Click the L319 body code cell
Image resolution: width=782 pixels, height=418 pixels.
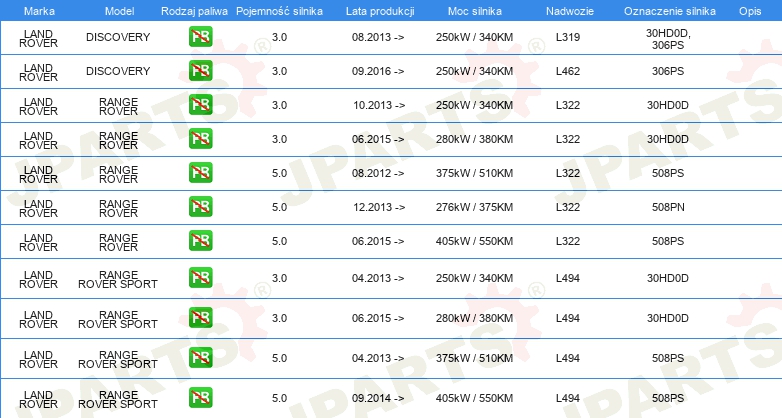point(568,37)
